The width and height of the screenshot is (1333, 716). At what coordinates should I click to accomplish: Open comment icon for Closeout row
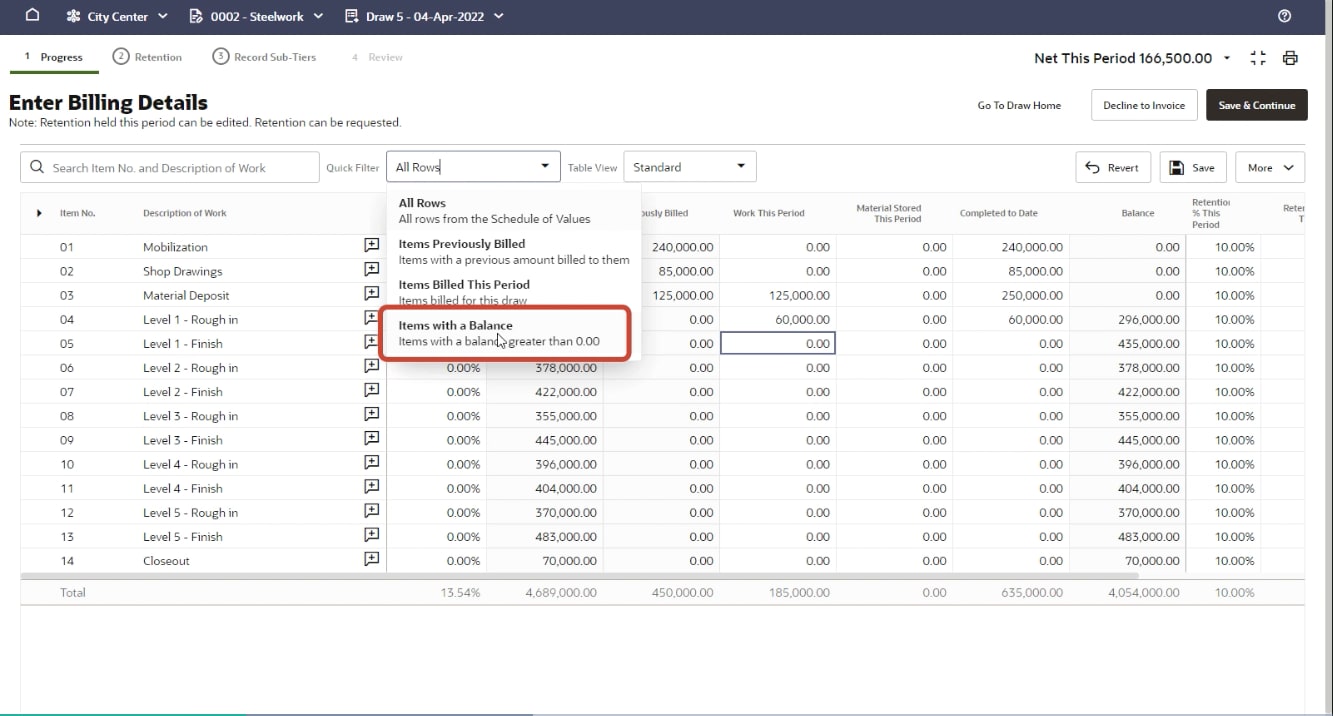pyautogui.click(x=371, y=559)
